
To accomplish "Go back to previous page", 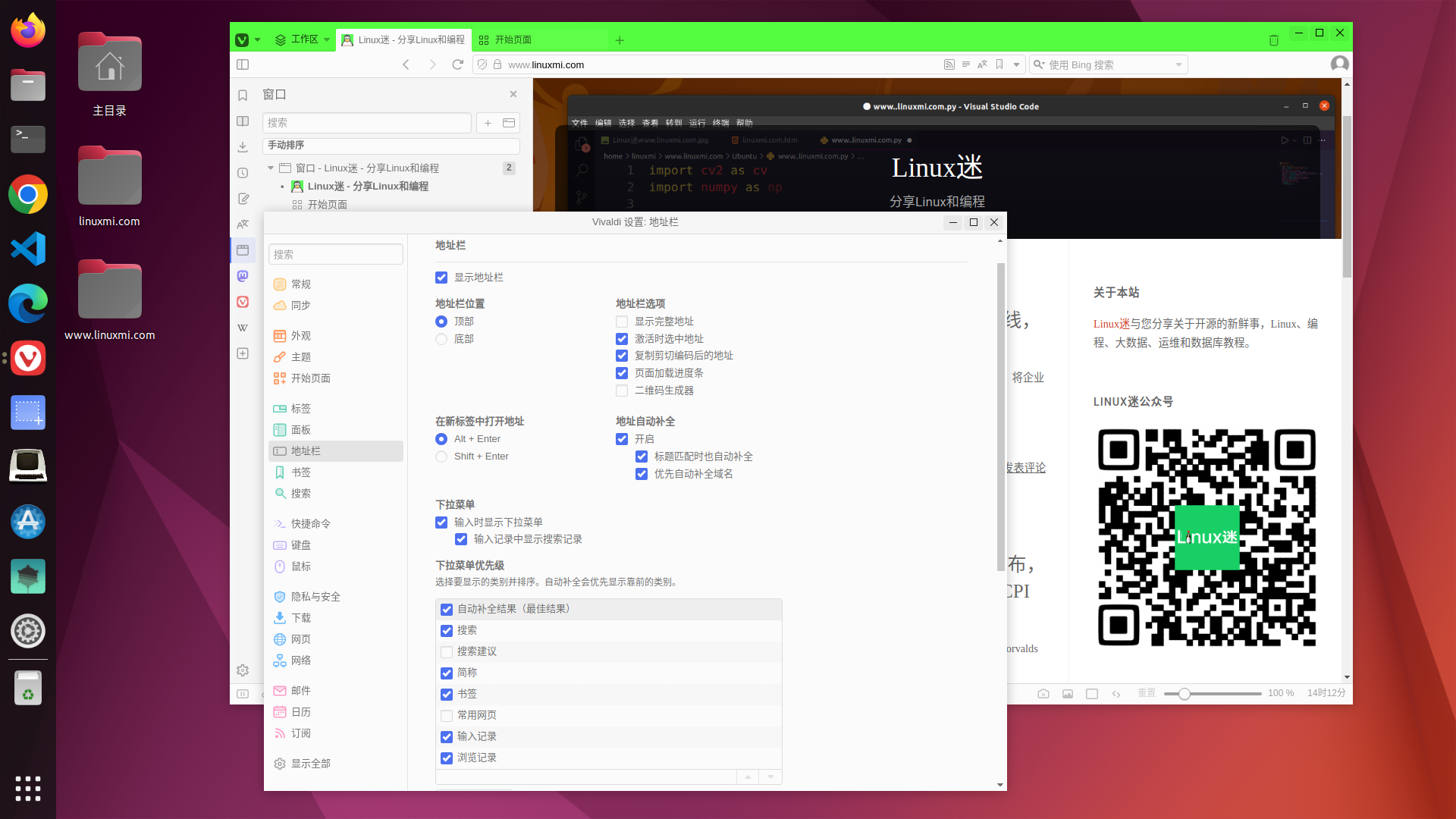I will pos(406,64).
